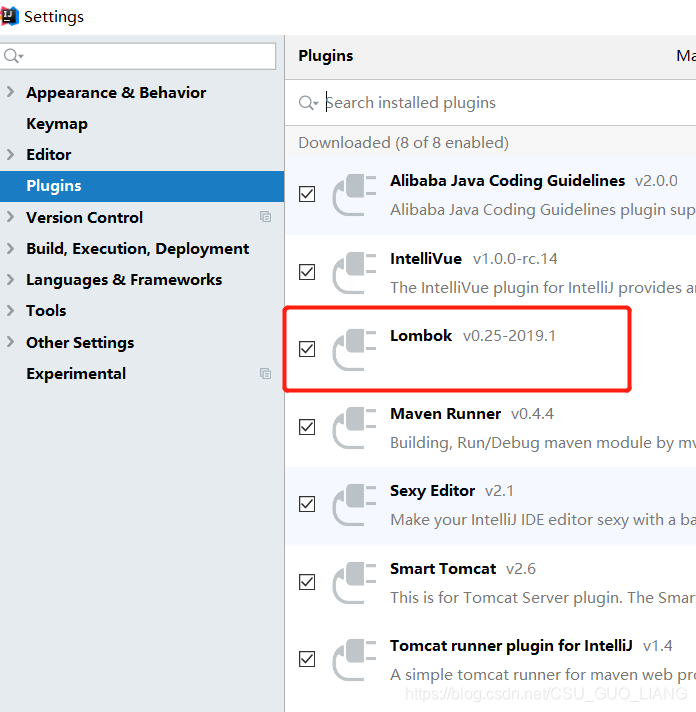The width and height of the screenshot is (696, 712).
Task: Select the IntelliVue plugin title
Action: (426, 258)
